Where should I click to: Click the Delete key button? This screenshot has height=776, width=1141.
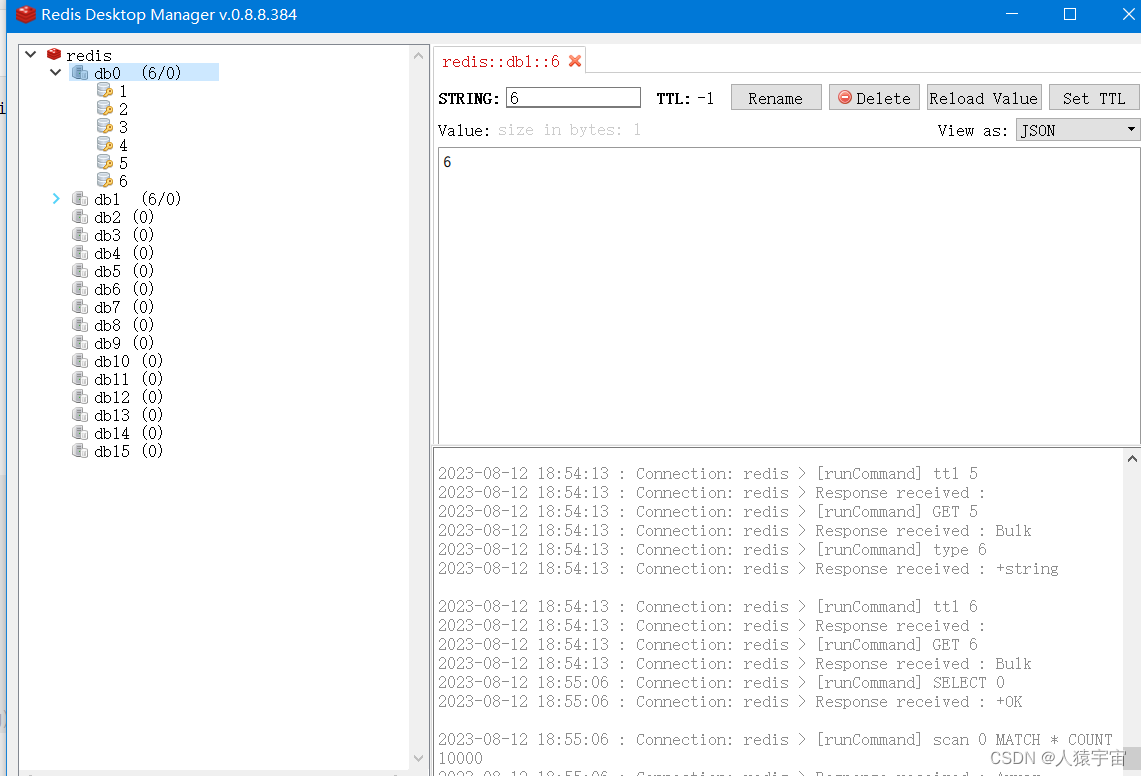click(x=874, y=98)
